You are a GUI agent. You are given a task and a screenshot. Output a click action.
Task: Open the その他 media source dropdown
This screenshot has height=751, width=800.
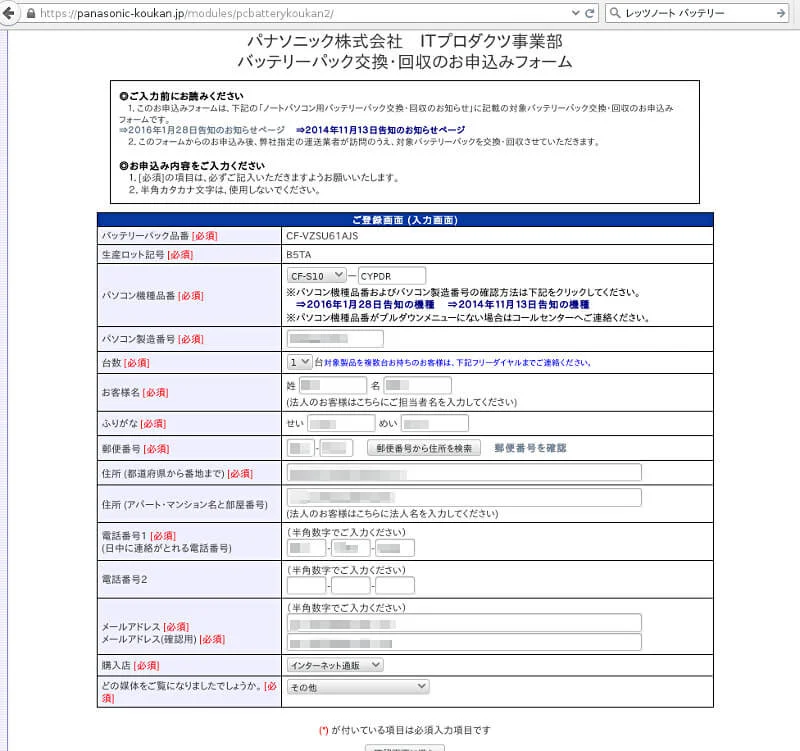coord(355,686)
